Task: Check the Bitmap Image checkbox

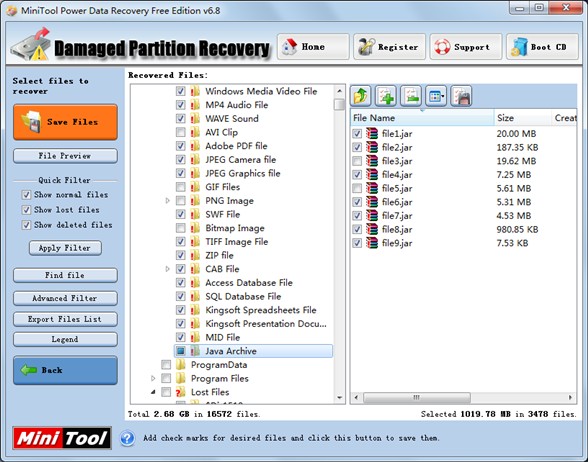Action: point(180,228)
